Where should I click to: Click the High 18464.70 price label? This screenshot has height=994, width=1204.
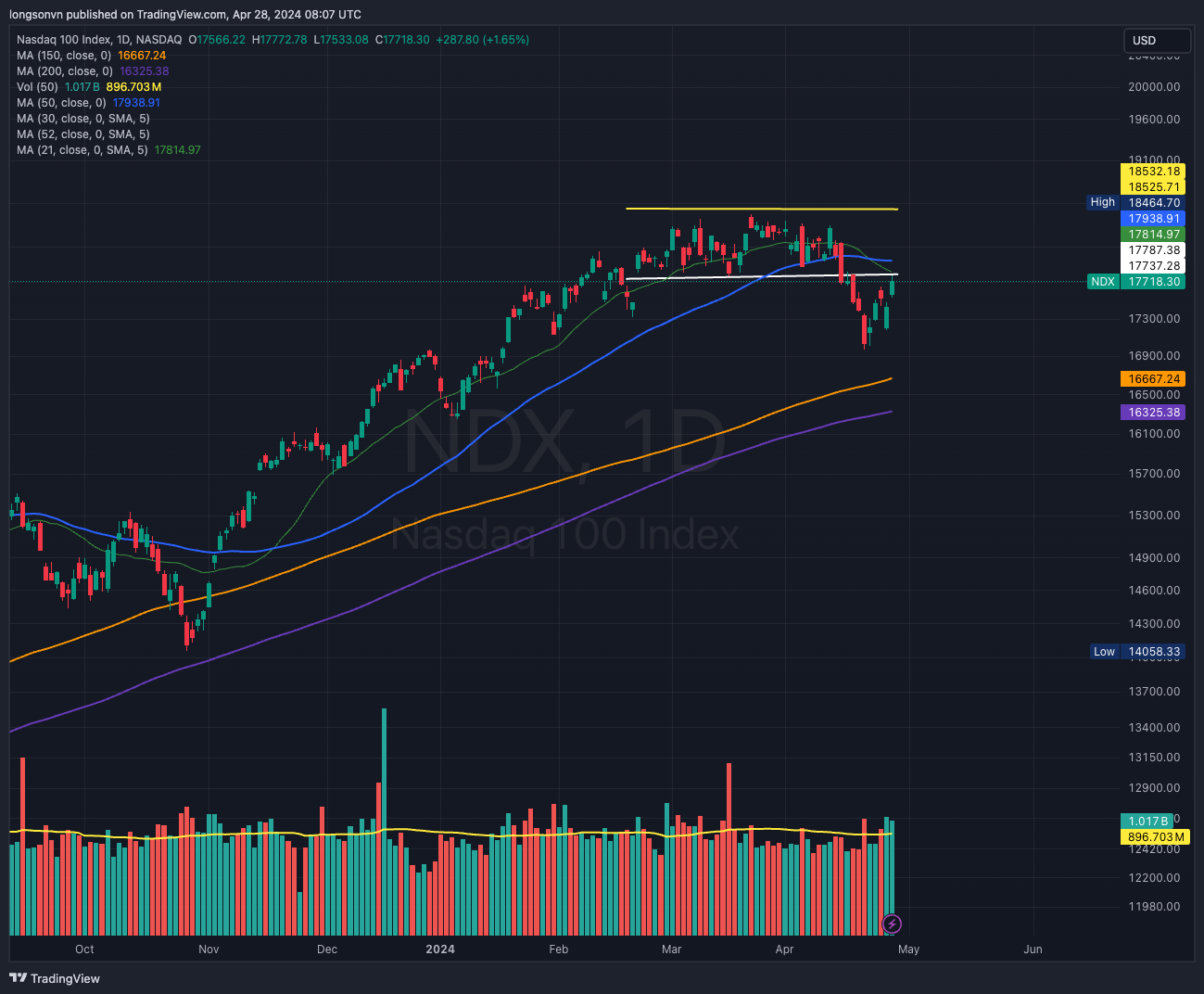point(1136,202)
